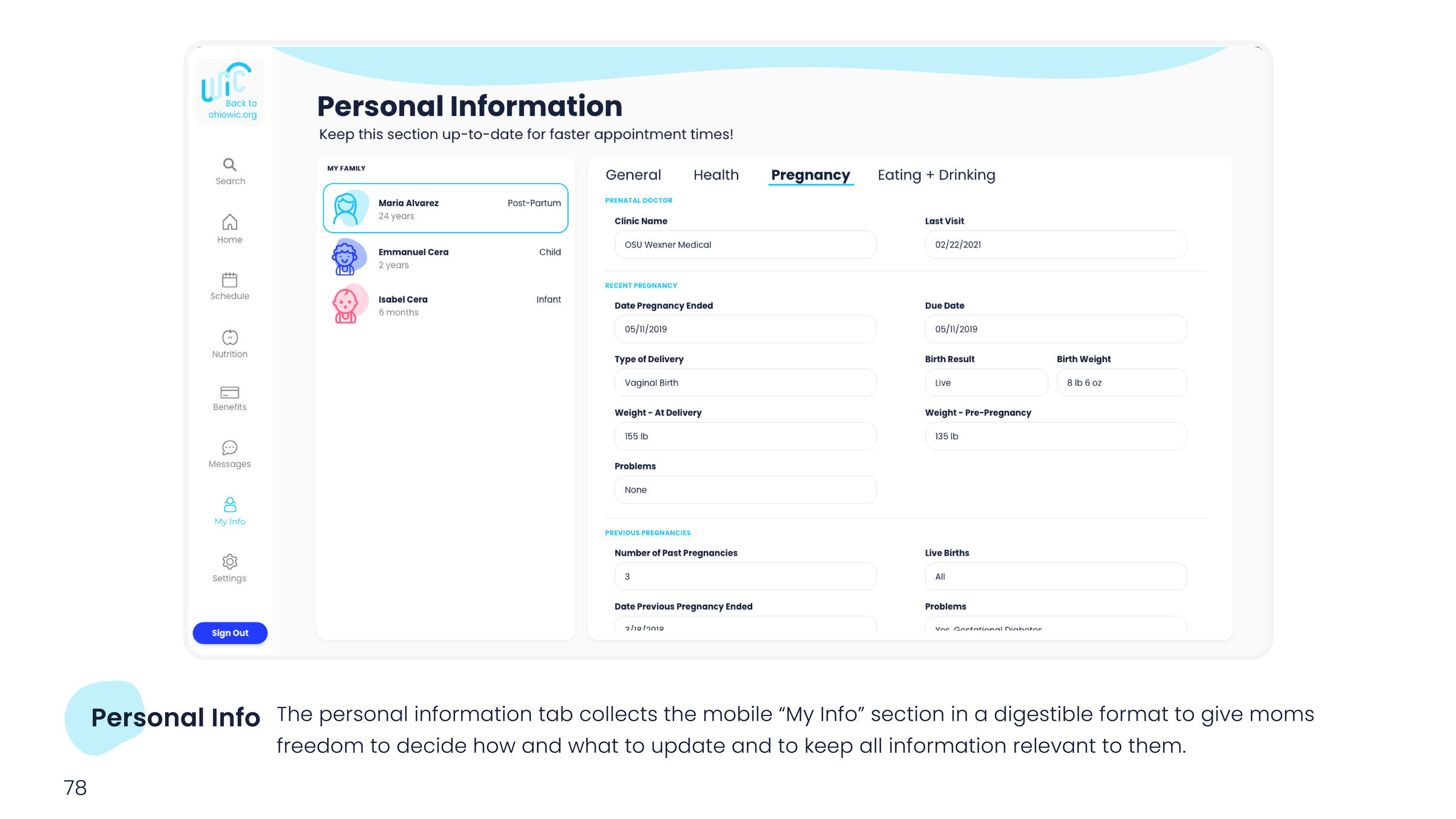Open the Search icon in sidebar
Image resolution: width=1456 pixels, height=819 pixels.
point(229,165)
